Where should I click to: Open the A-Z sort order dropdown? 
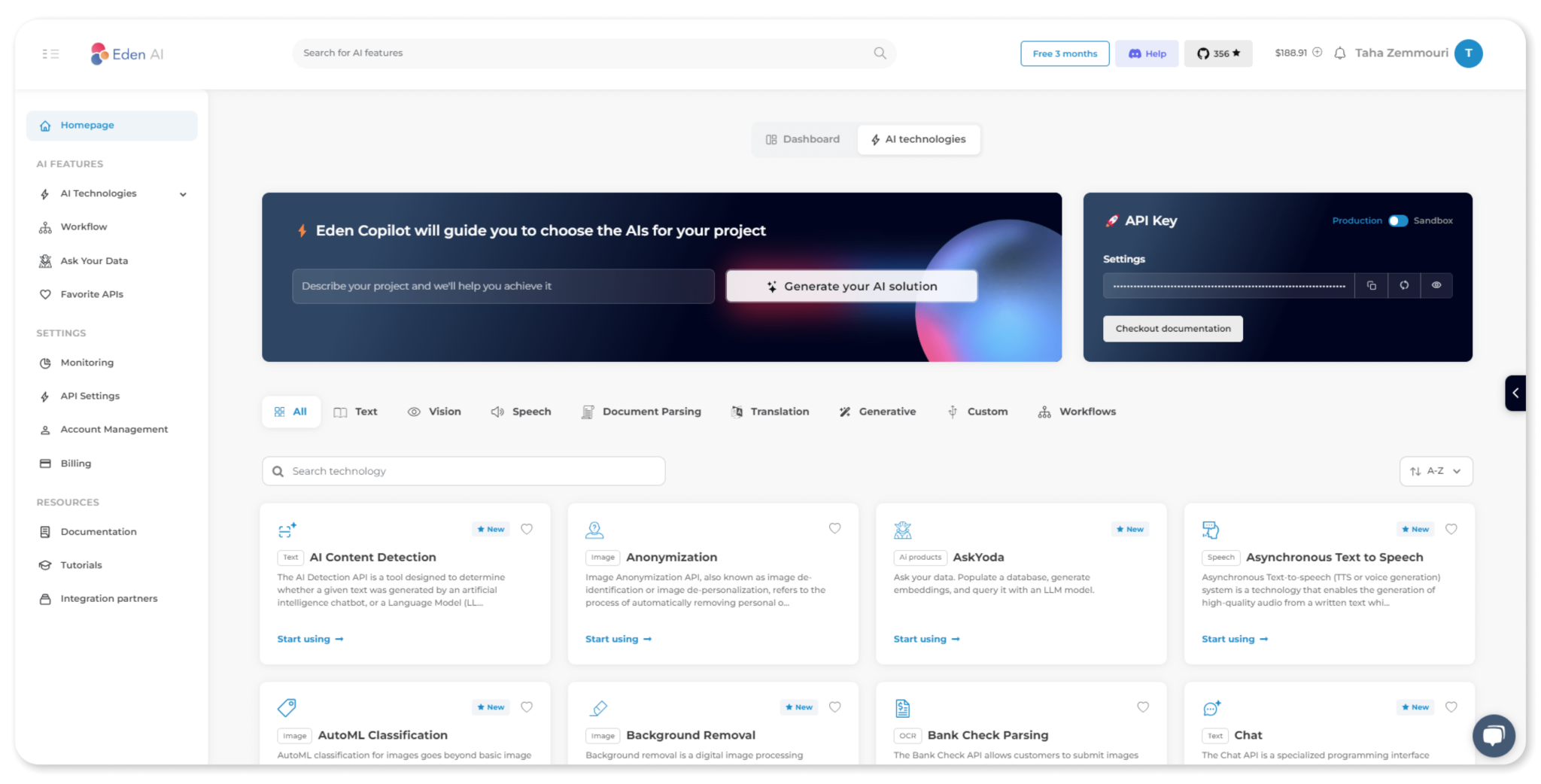click(x=1435, y=470)
